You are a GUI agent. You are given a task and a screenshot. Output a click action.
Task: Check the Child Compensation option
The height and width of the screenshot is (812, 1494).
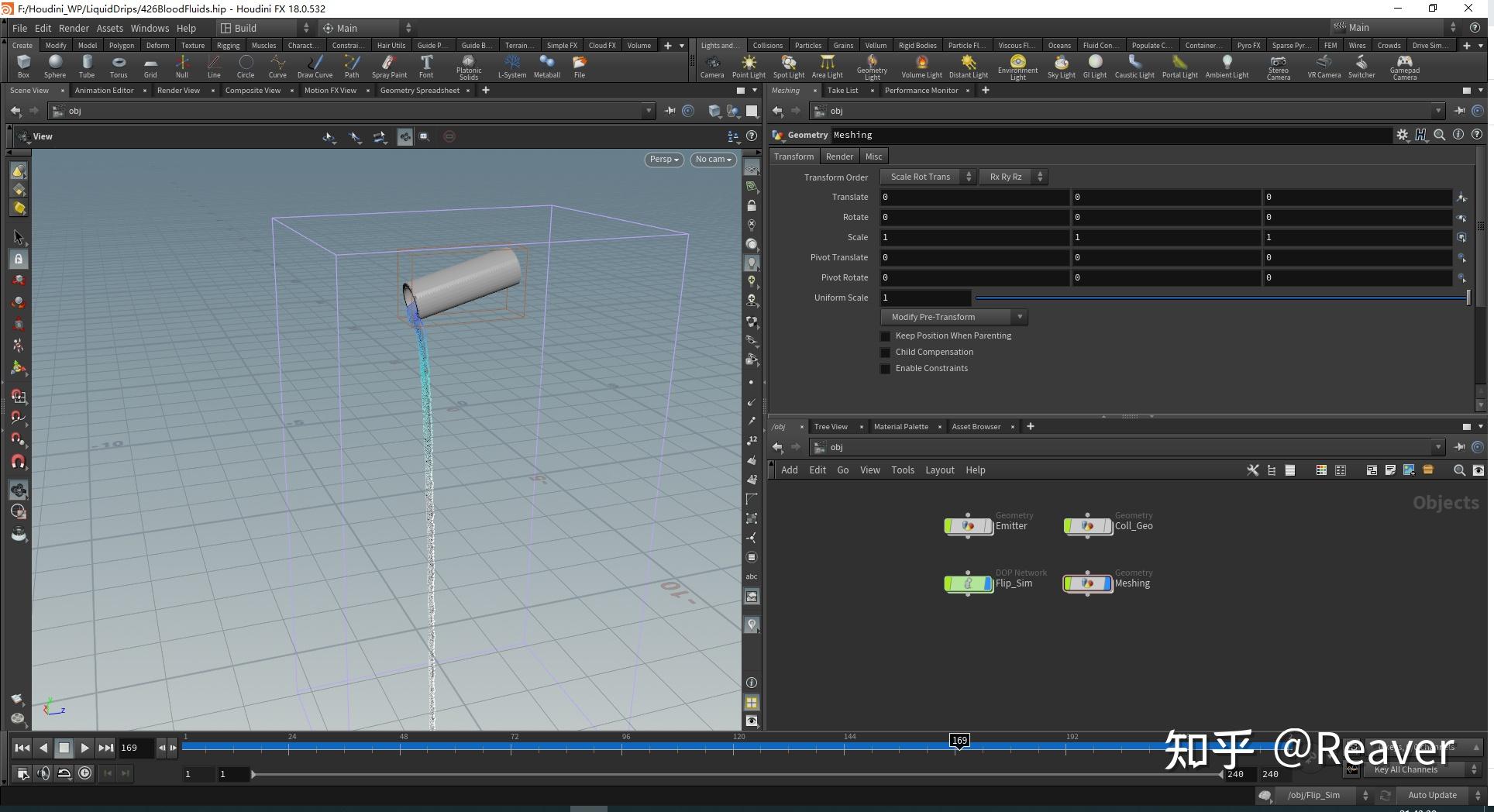pos(885,353)
